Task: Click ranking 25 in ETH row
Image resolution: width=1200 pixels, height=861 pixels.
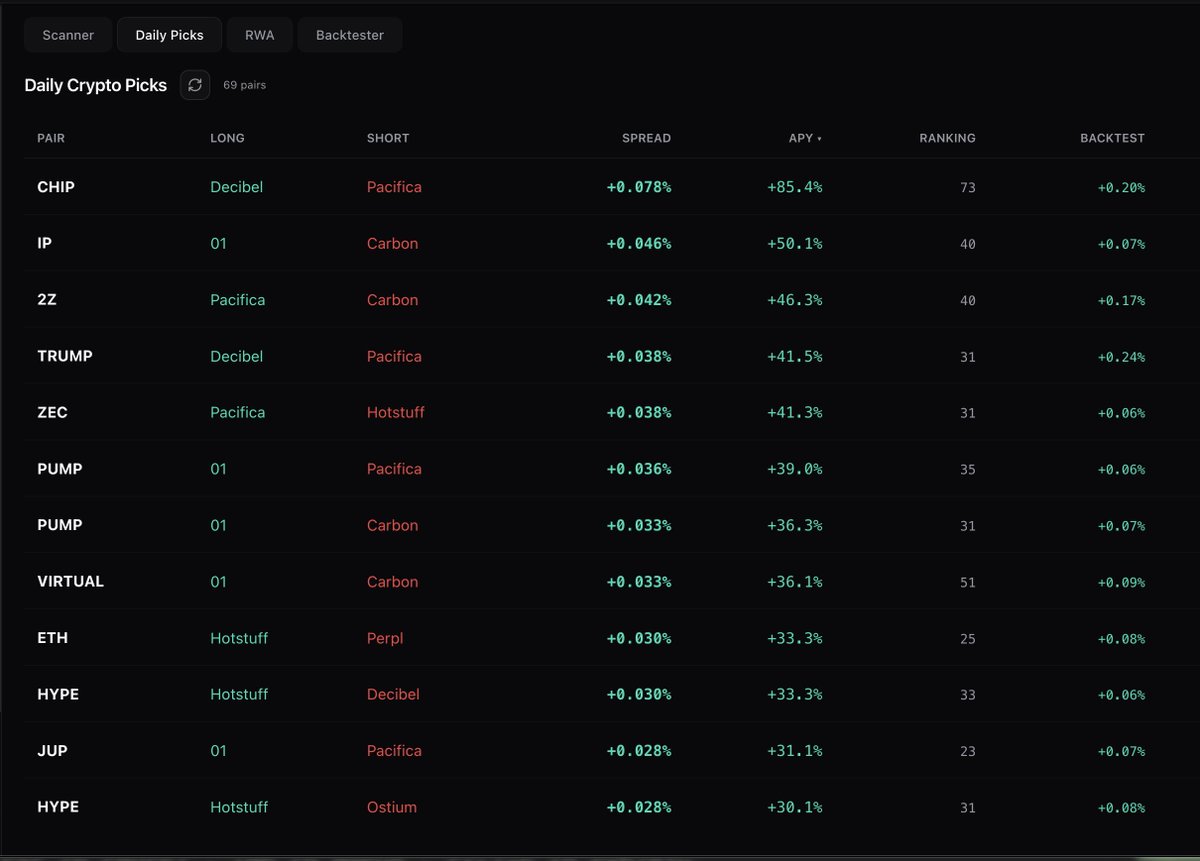Action: pos(967,638)
